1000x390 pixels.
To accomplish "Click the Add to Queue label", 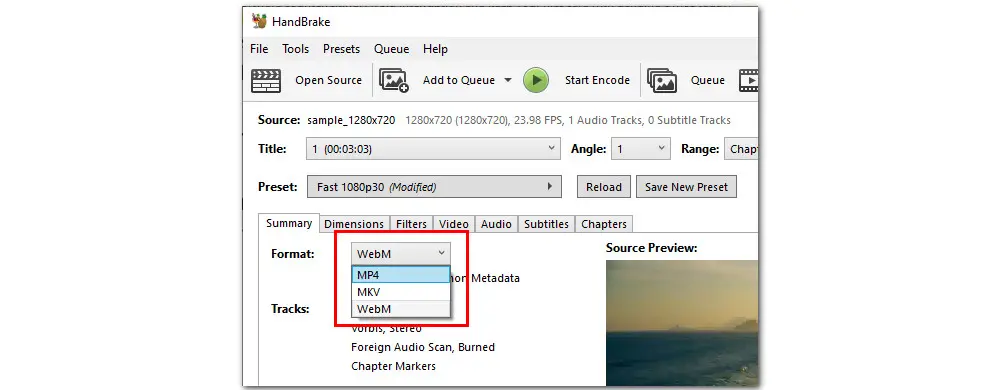I will coord(459,80).
